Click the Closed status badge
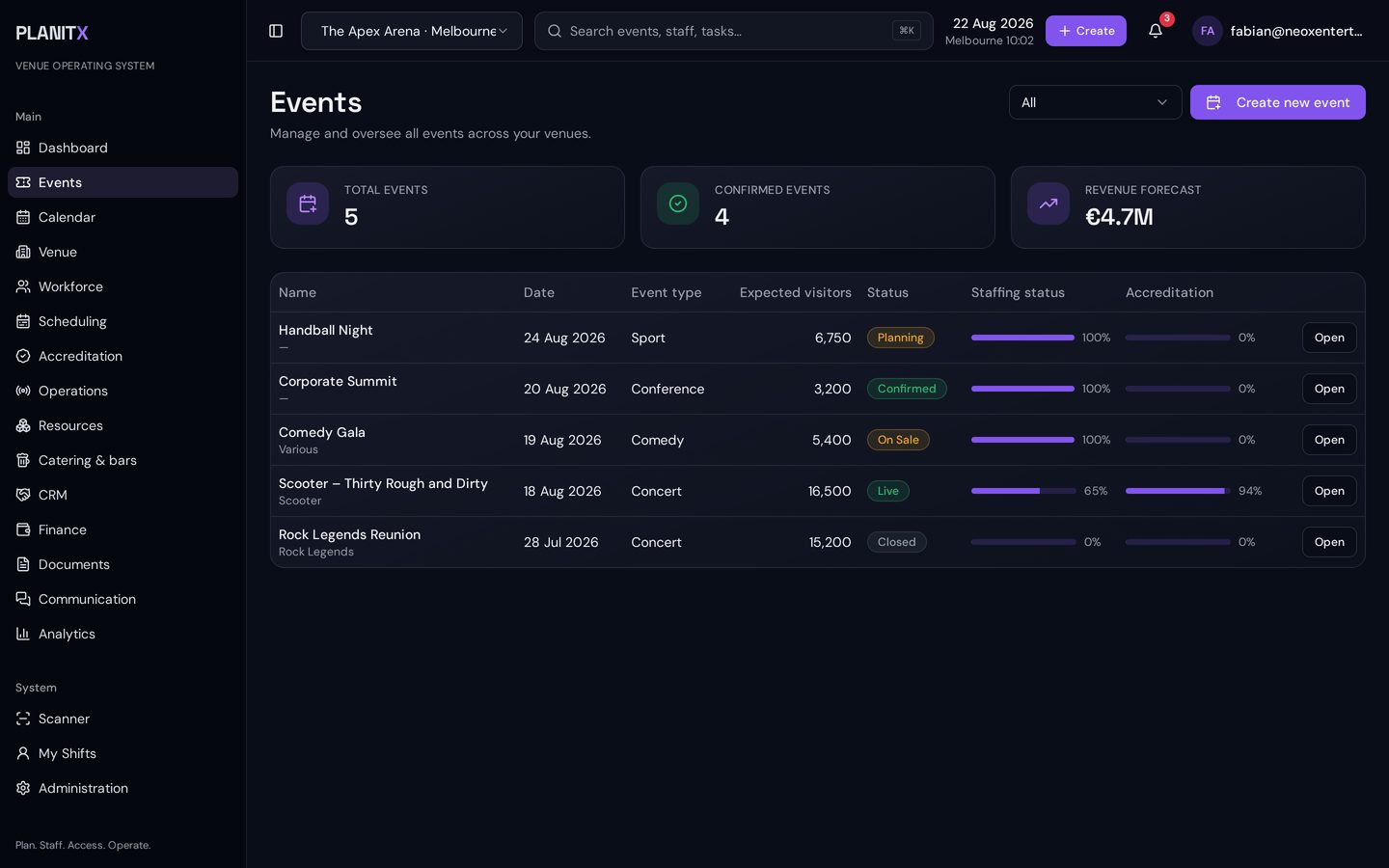Viewport: 1389px width, 868px height. (x=896, y=542)
